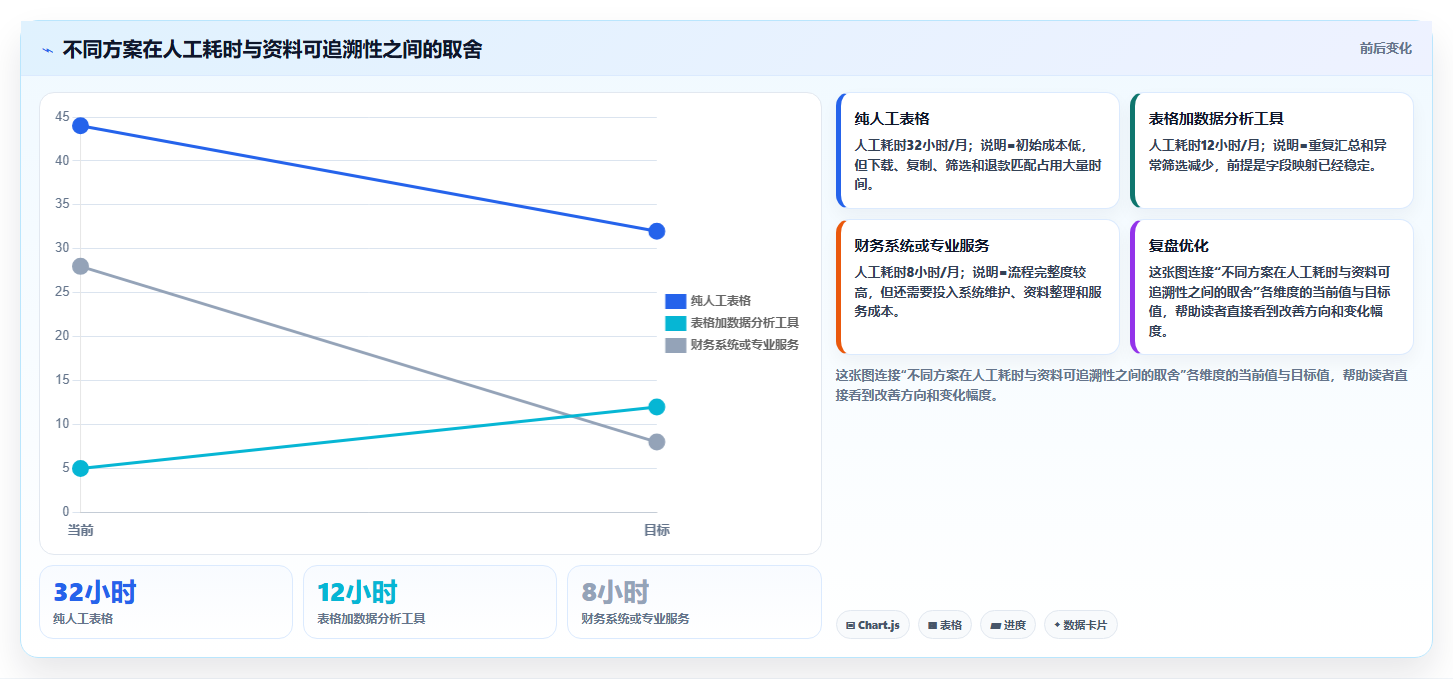Click the 纯人工表格 legend label
The image size is (1453, 679).
720,300
